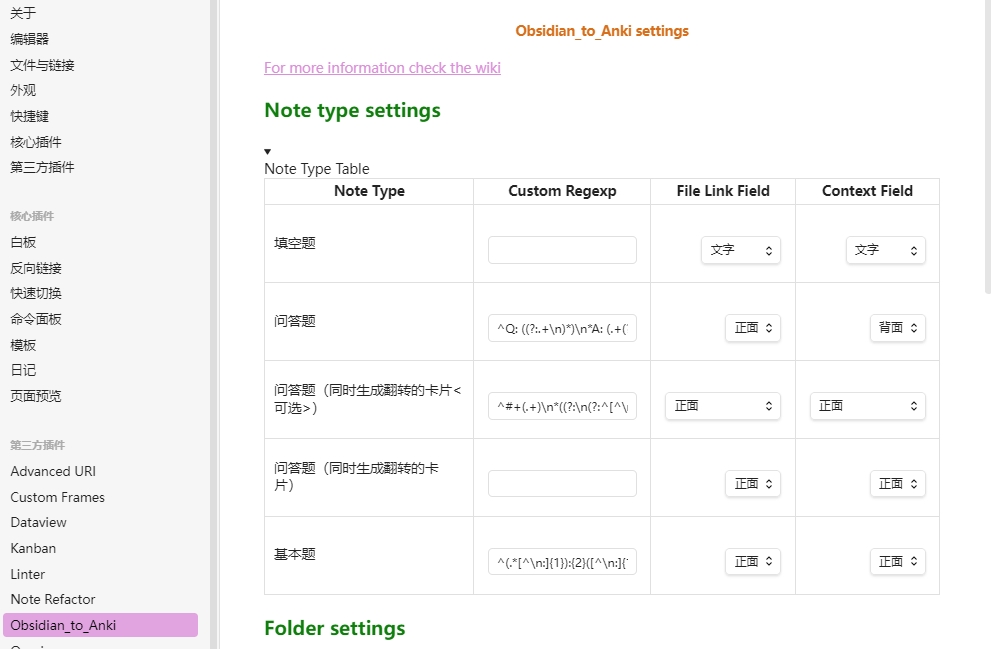Select the Obsidian_to_Anki plugin entry

click(100, 625)
